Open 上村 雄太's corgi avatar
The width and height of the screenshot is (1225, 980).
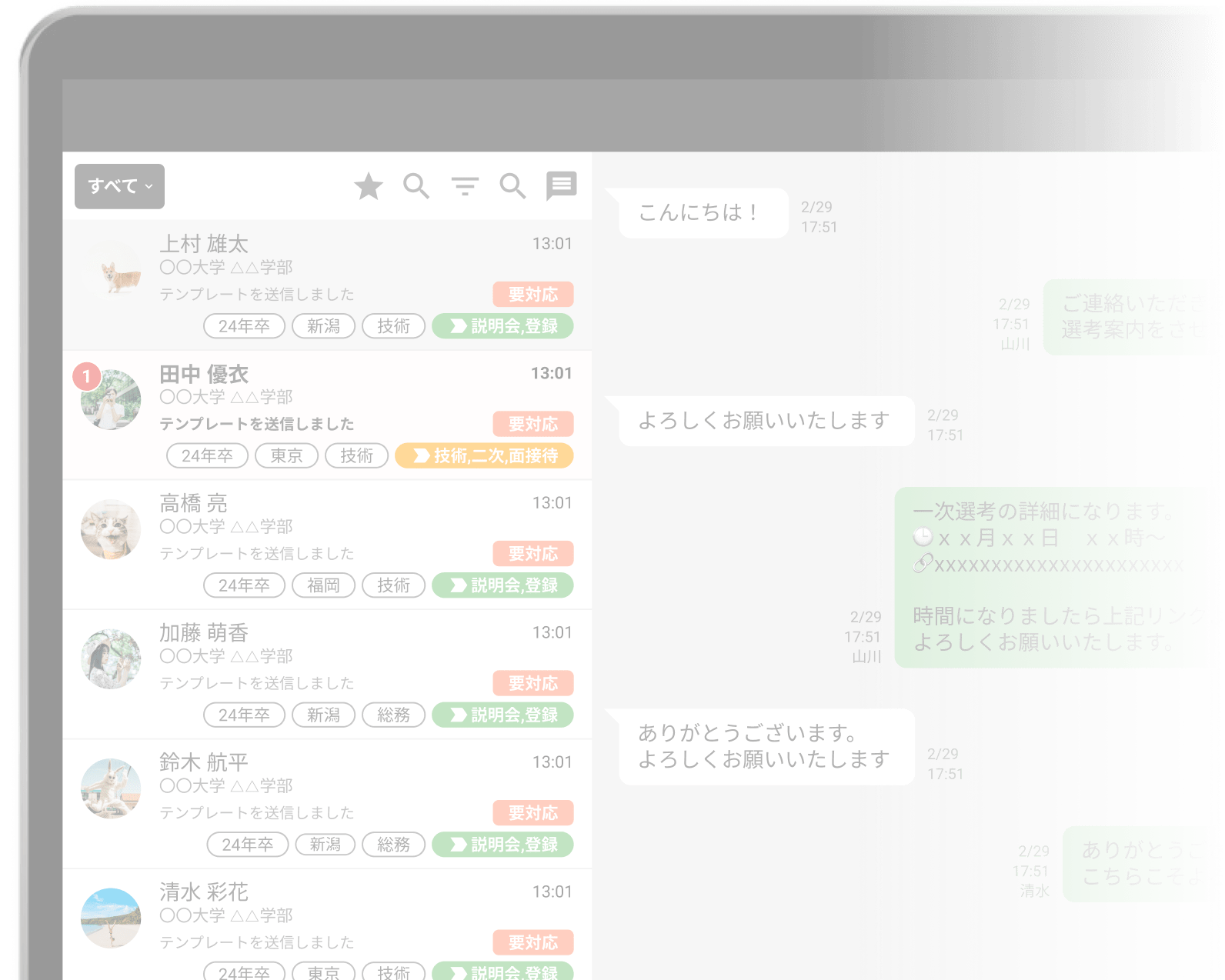[112, 271]
